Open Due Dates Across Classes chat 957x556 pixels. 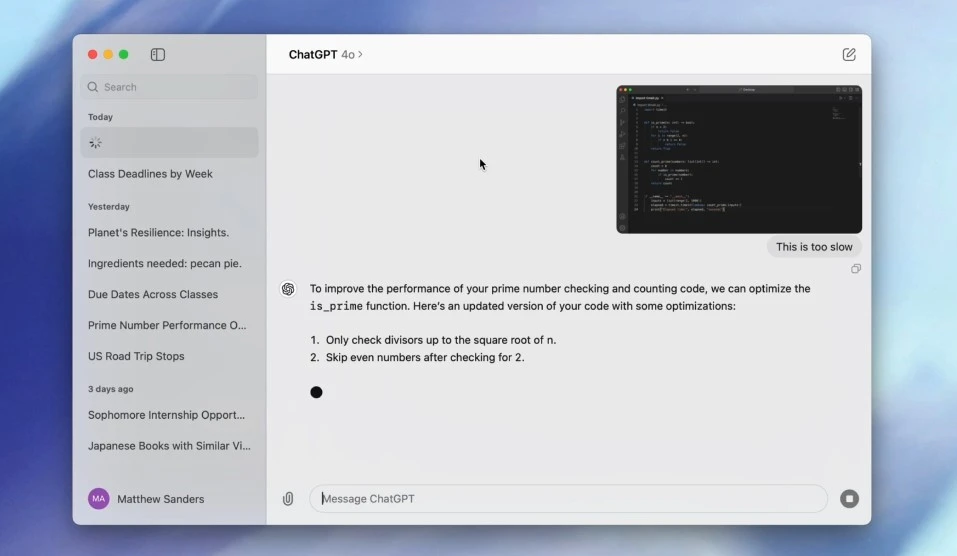tap(153, 295)
